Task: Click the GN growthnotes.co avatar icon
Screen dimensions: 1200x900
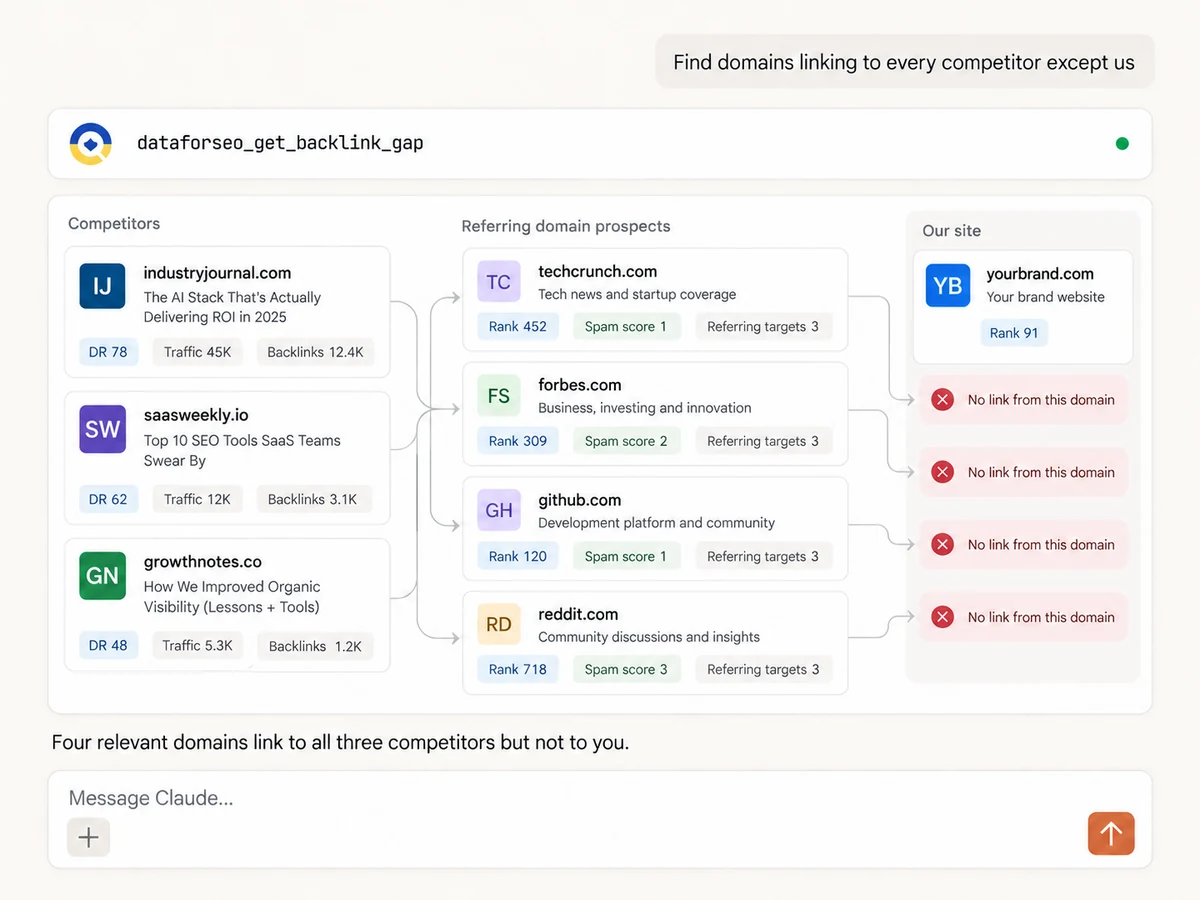Action: (102, 576)
